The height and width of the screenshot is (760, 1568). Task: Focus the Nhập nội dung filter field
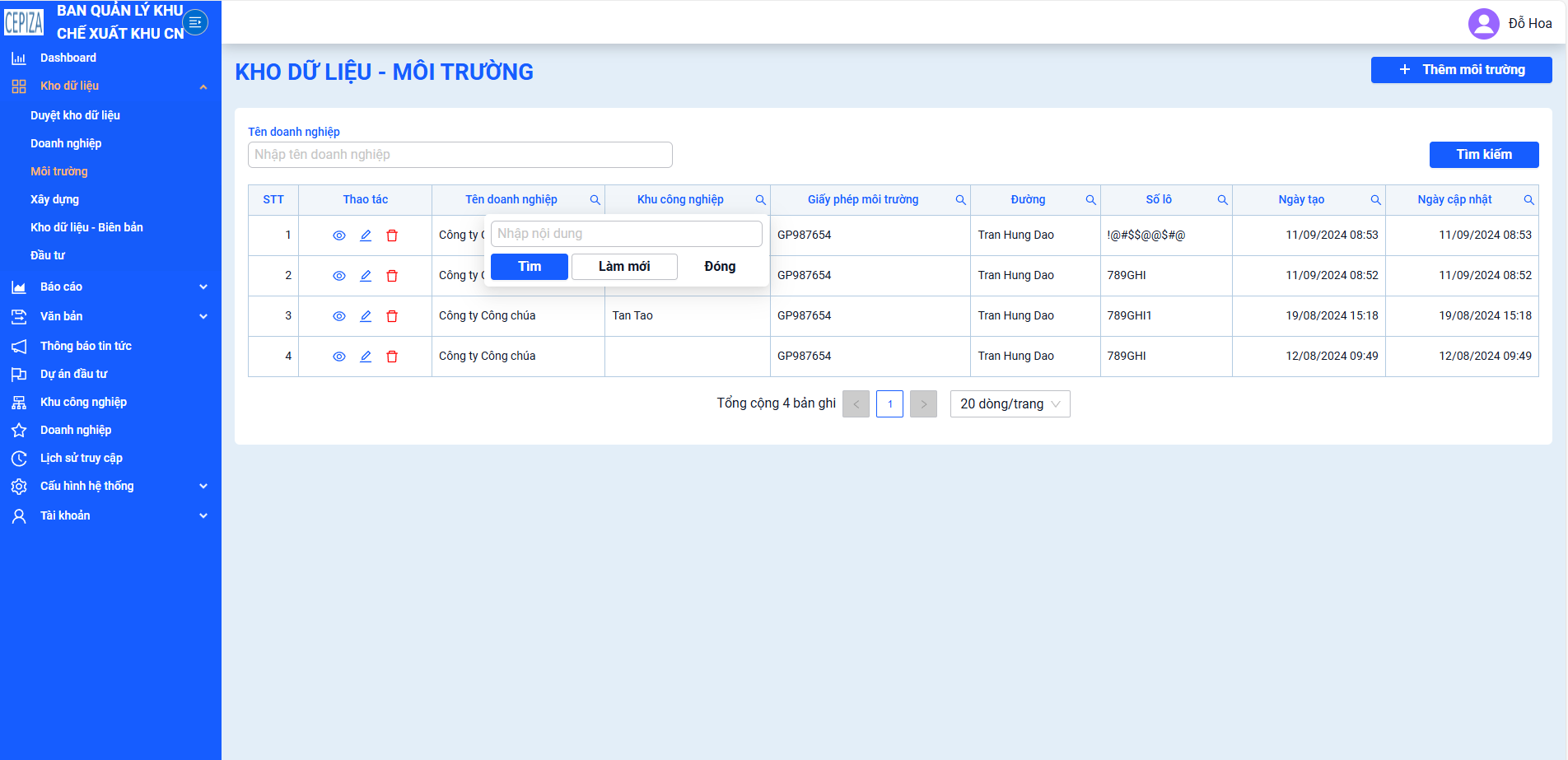tap(627, 234)
